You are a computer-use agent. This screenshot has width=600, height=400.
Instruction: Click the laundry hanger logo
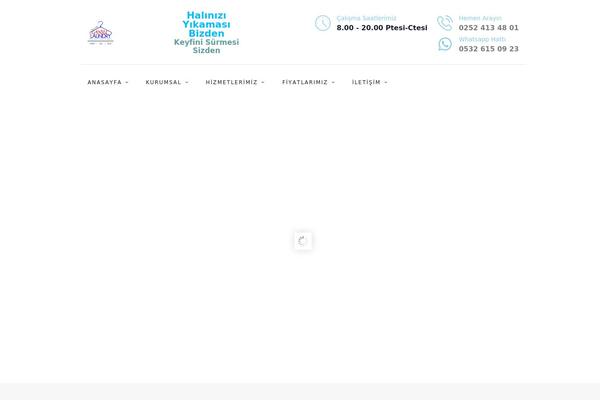[x=101, y=33]
